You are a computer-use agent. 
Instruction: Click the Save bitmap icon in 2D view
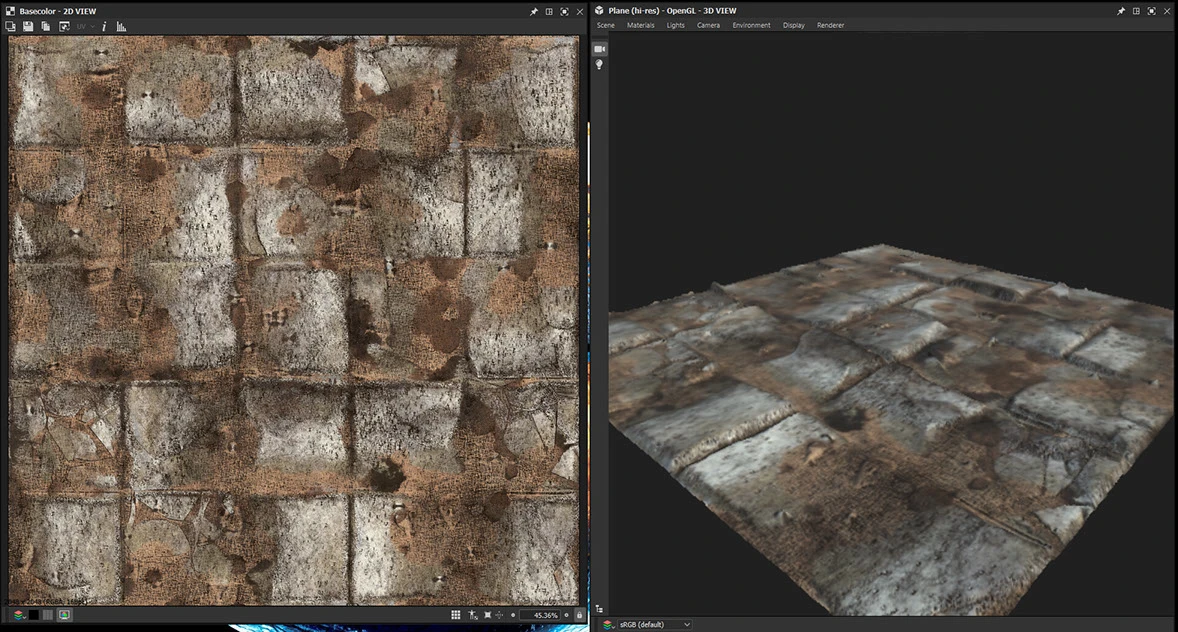tap(28, 26)
